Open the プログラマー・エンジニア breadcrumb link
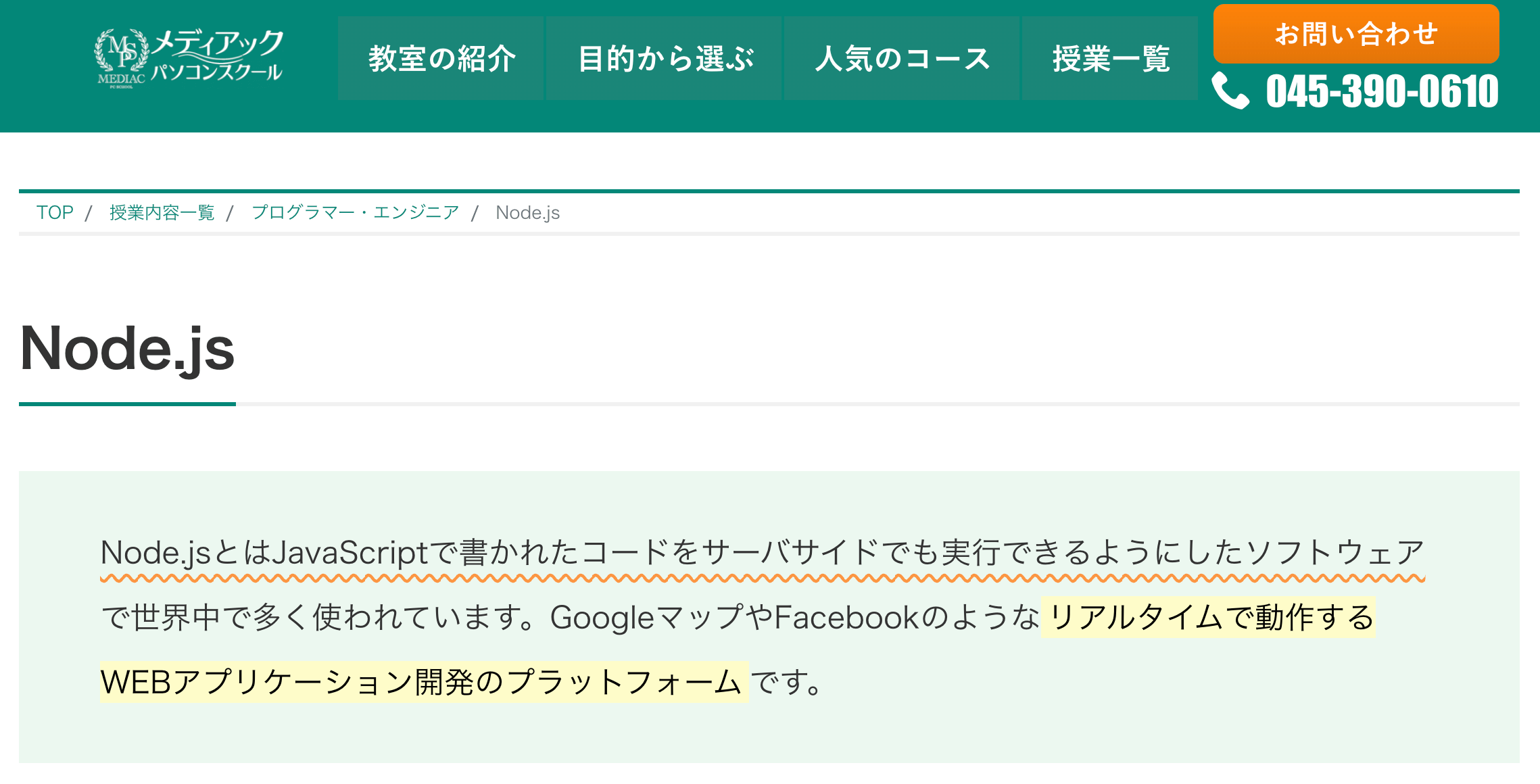 (355, 213)
